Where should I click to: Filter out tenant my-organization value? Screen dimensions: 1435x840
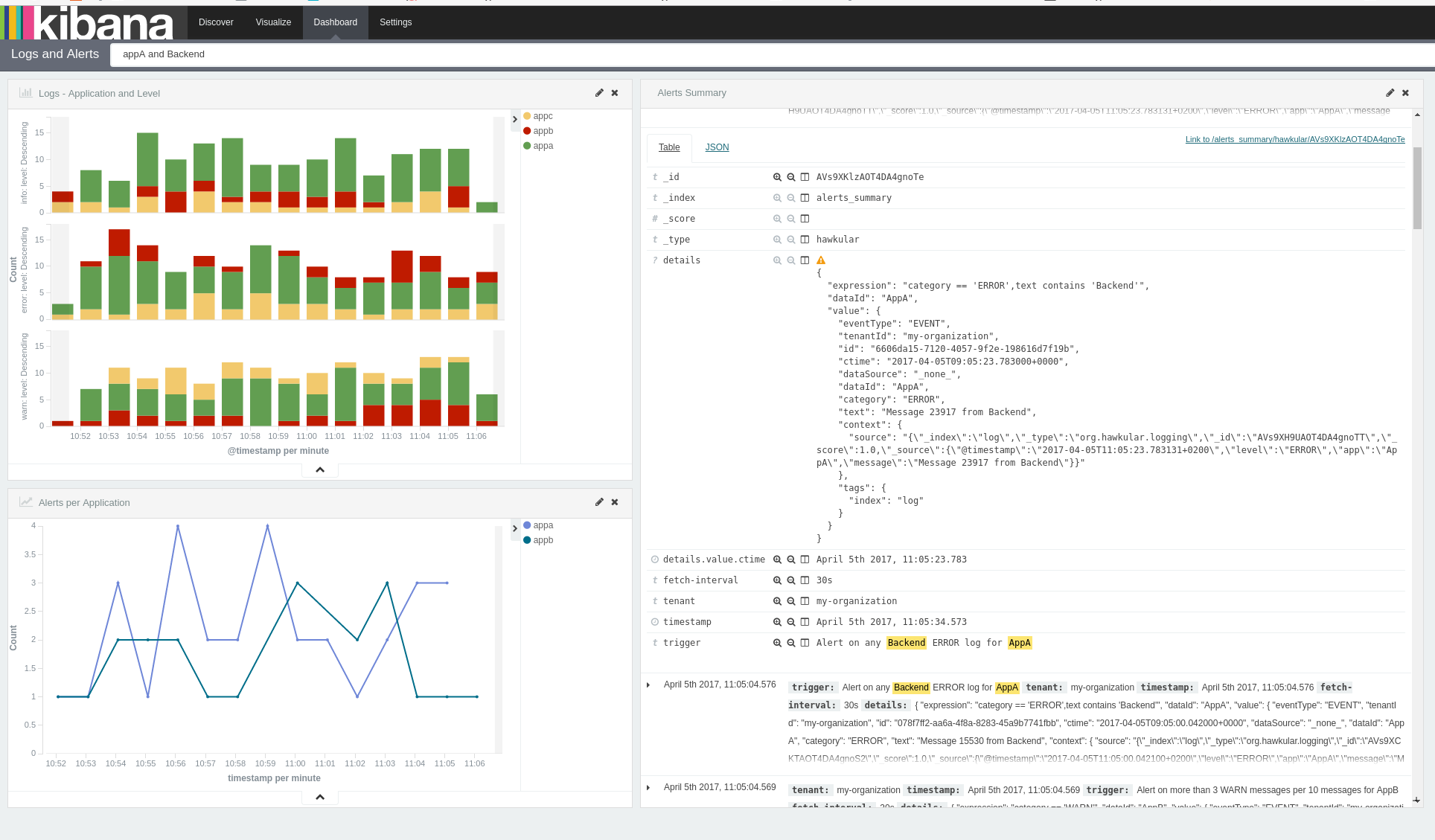point(791,601)
